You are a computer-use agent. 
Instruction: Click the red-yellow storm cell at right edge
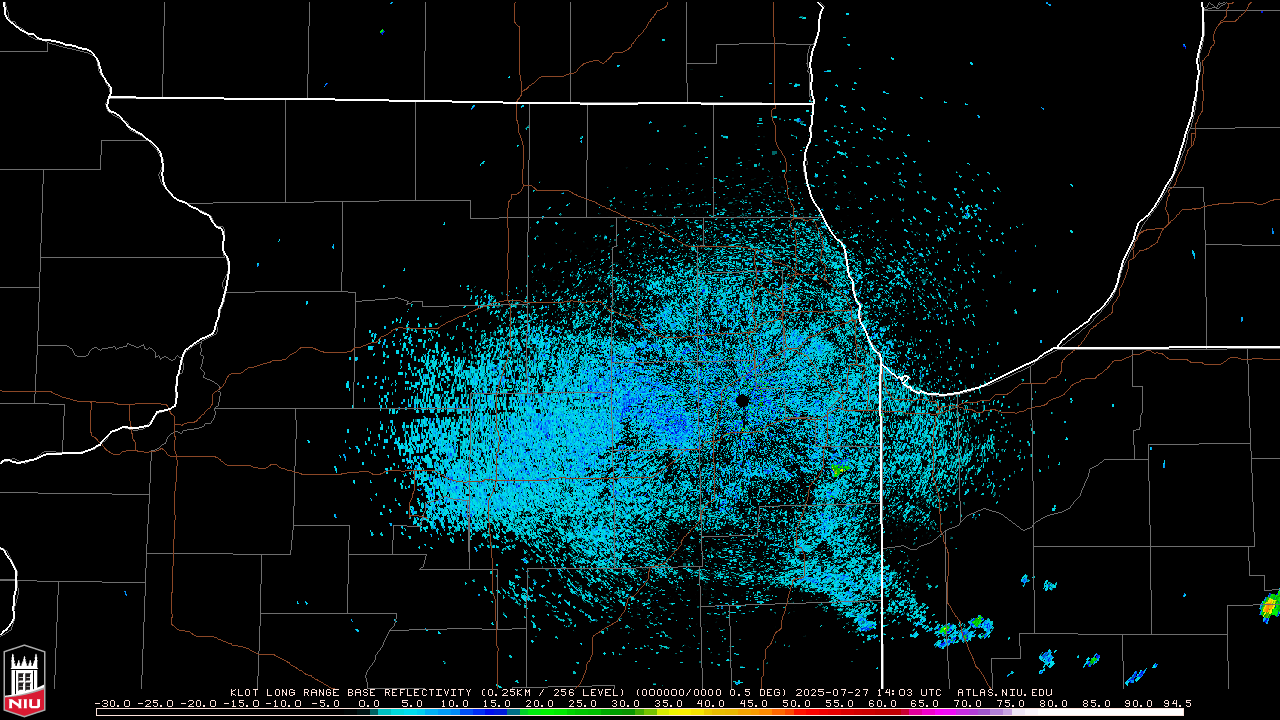[x=1270, y=605]
